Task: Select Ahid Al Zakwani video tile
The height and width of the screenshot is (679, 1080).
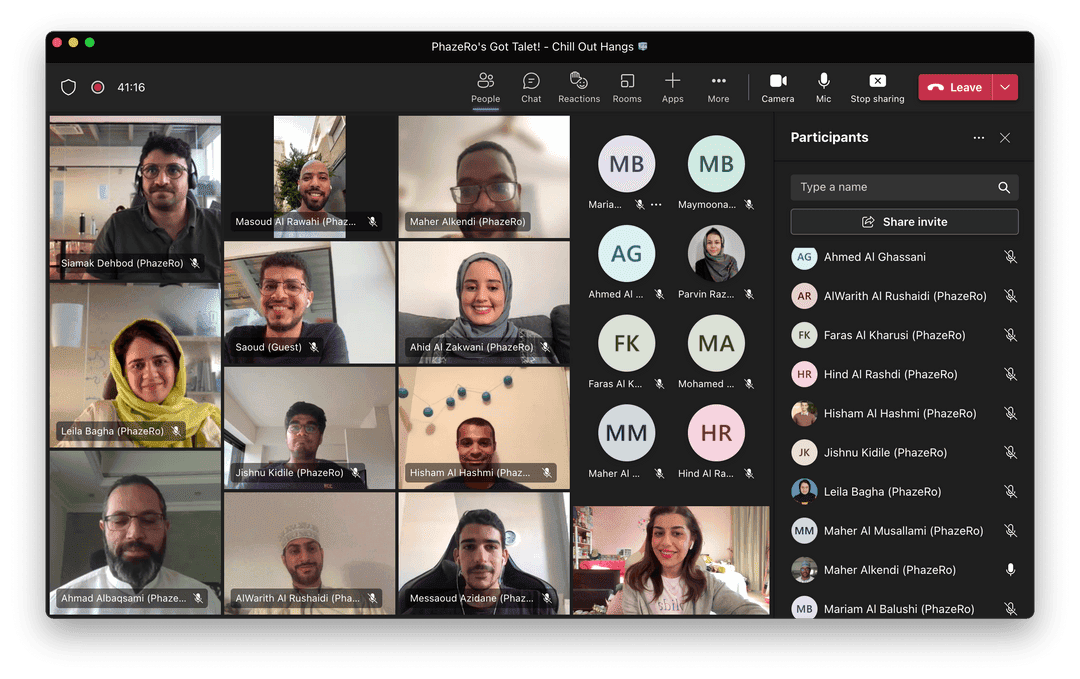Action: (x=484, y=302)
